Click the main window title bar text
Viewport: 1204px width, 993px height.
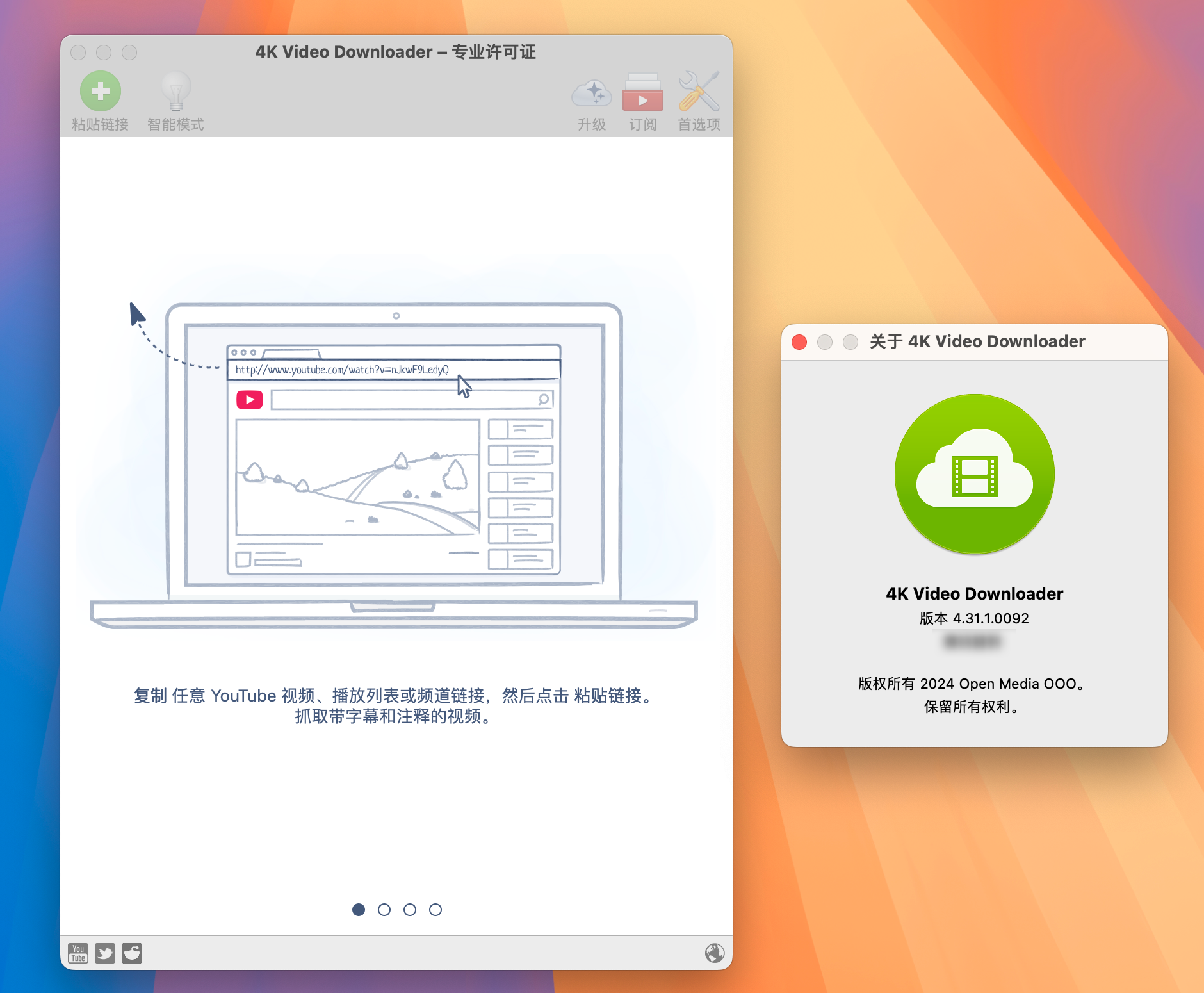click(x=395, y=52)
